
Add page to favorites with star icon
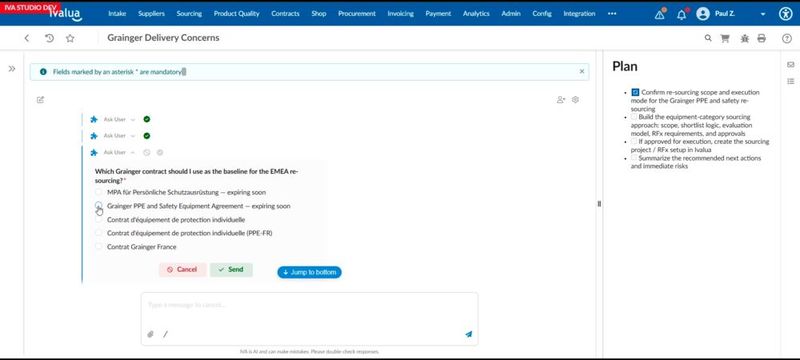point(70,38)
